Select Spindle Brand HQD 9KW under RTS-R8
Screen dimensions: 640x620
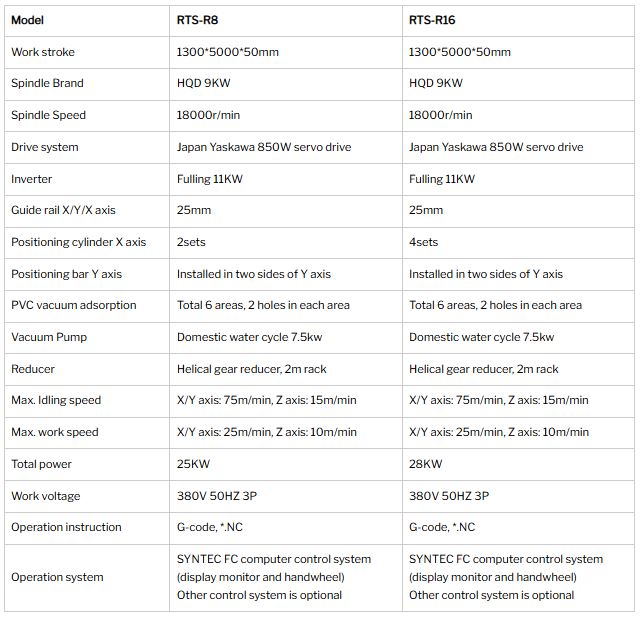point(203,83)
